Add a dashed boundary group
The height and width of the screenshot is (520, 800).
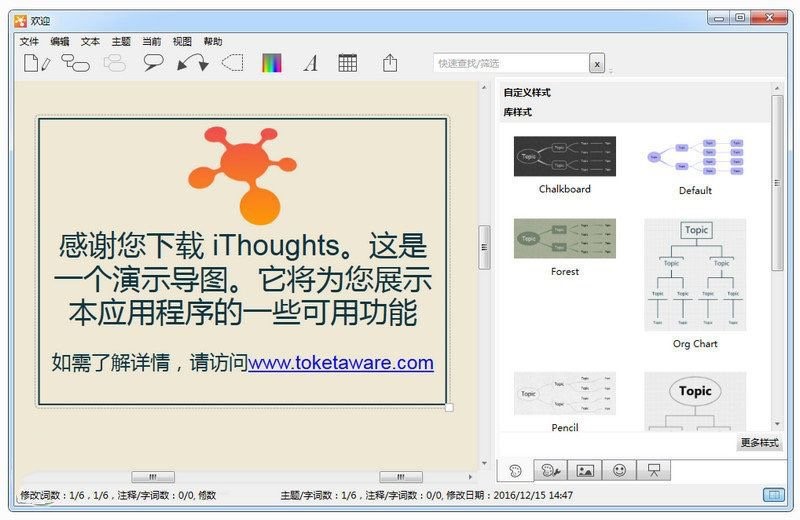(x=233, y=63)
